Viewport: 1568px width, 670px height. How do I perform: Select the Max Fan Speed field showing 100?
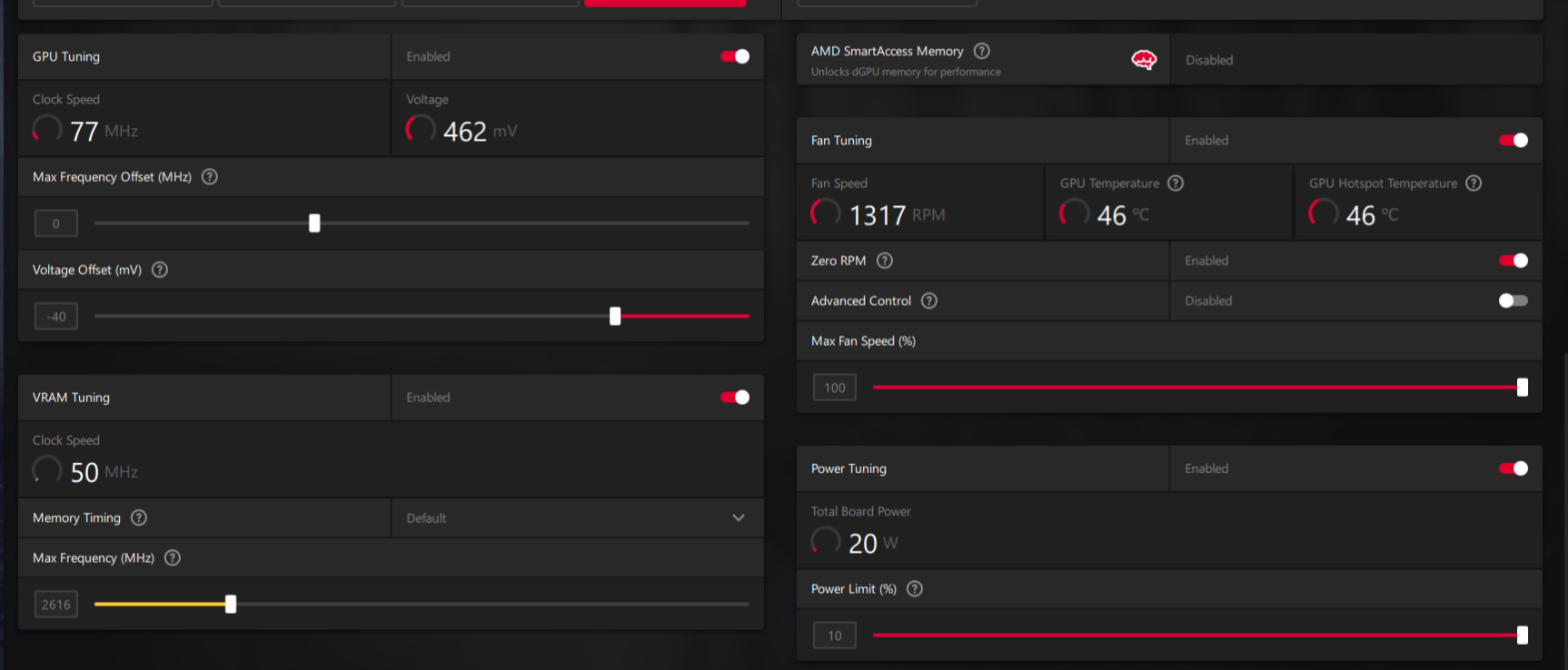[x=835, y=388]
